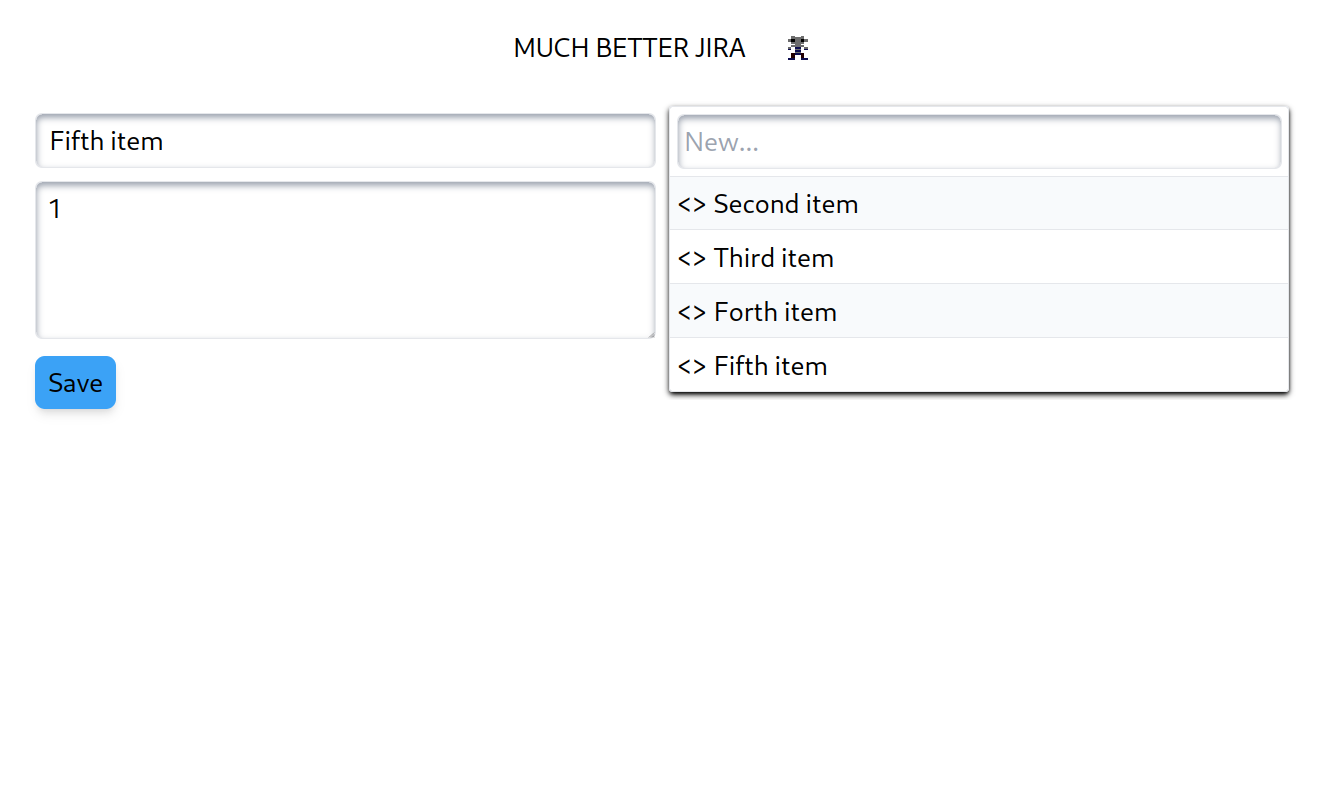Click the Save button
The width and height of the screenshot is (1320, 786).
pos(75,383)
